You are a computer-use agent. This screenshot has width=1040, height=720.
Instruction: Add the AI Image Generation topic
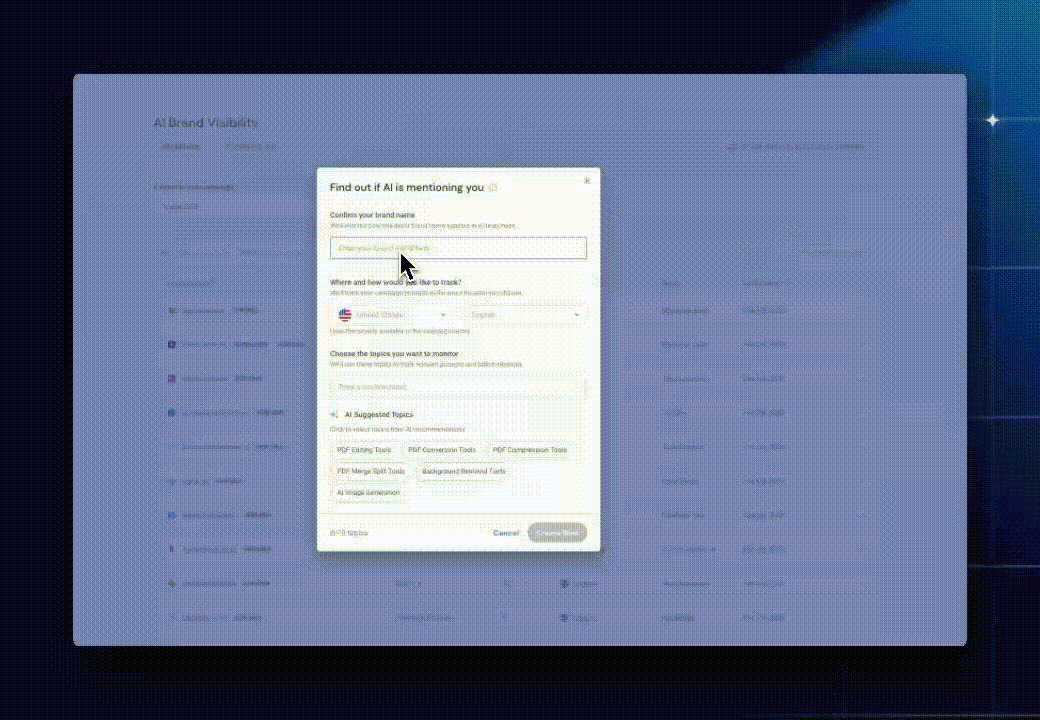coord(368,492)
